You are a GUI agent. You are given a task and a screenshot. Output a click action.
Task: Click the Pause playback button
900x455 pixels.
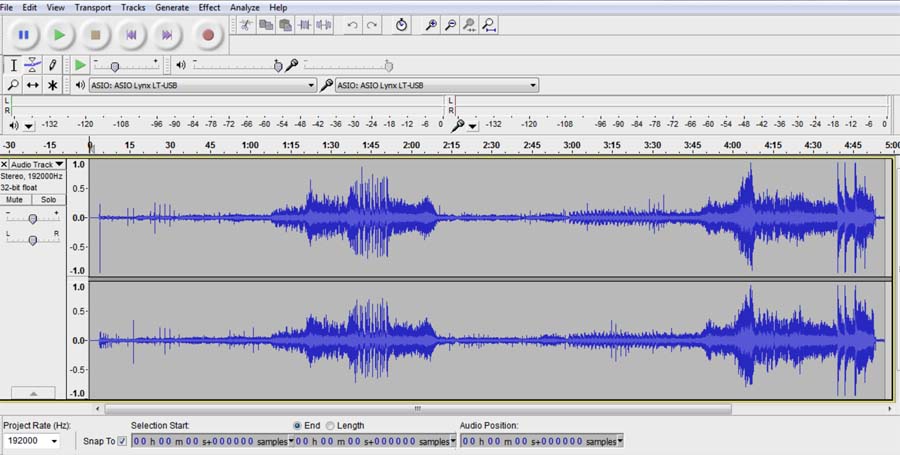click(x=23, y=35)
